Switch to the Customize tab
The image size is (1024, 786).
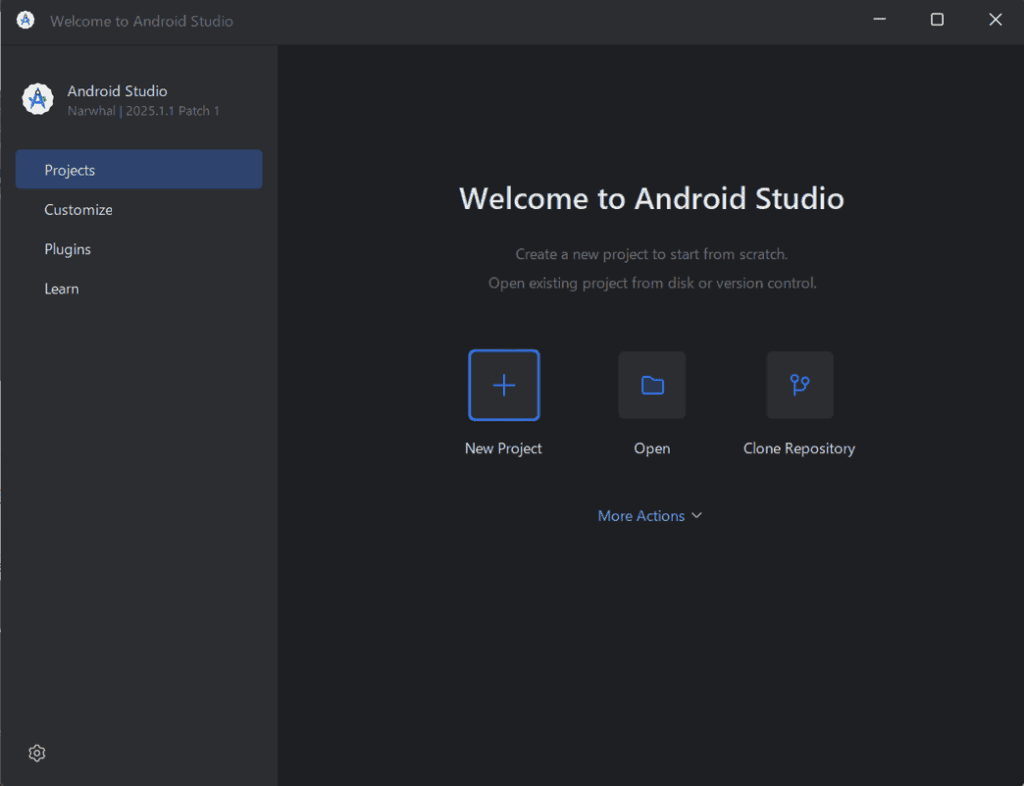(139, 210)
